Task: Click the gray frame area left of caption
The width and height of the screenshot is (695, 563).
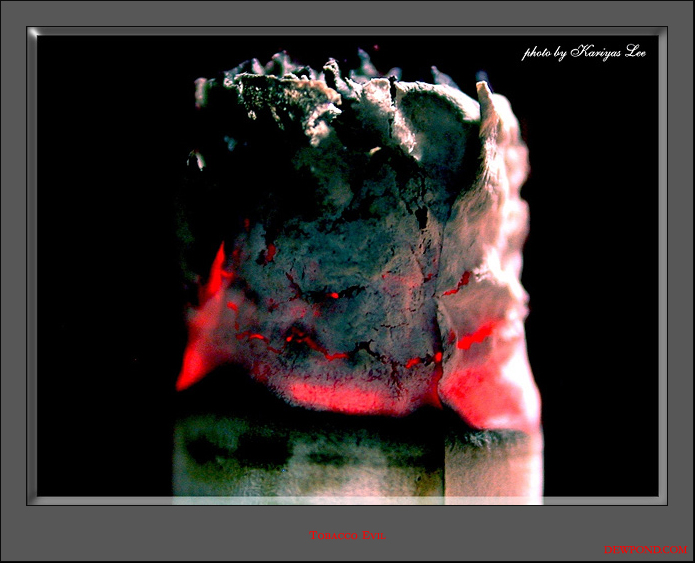Action: coord(155,534)
